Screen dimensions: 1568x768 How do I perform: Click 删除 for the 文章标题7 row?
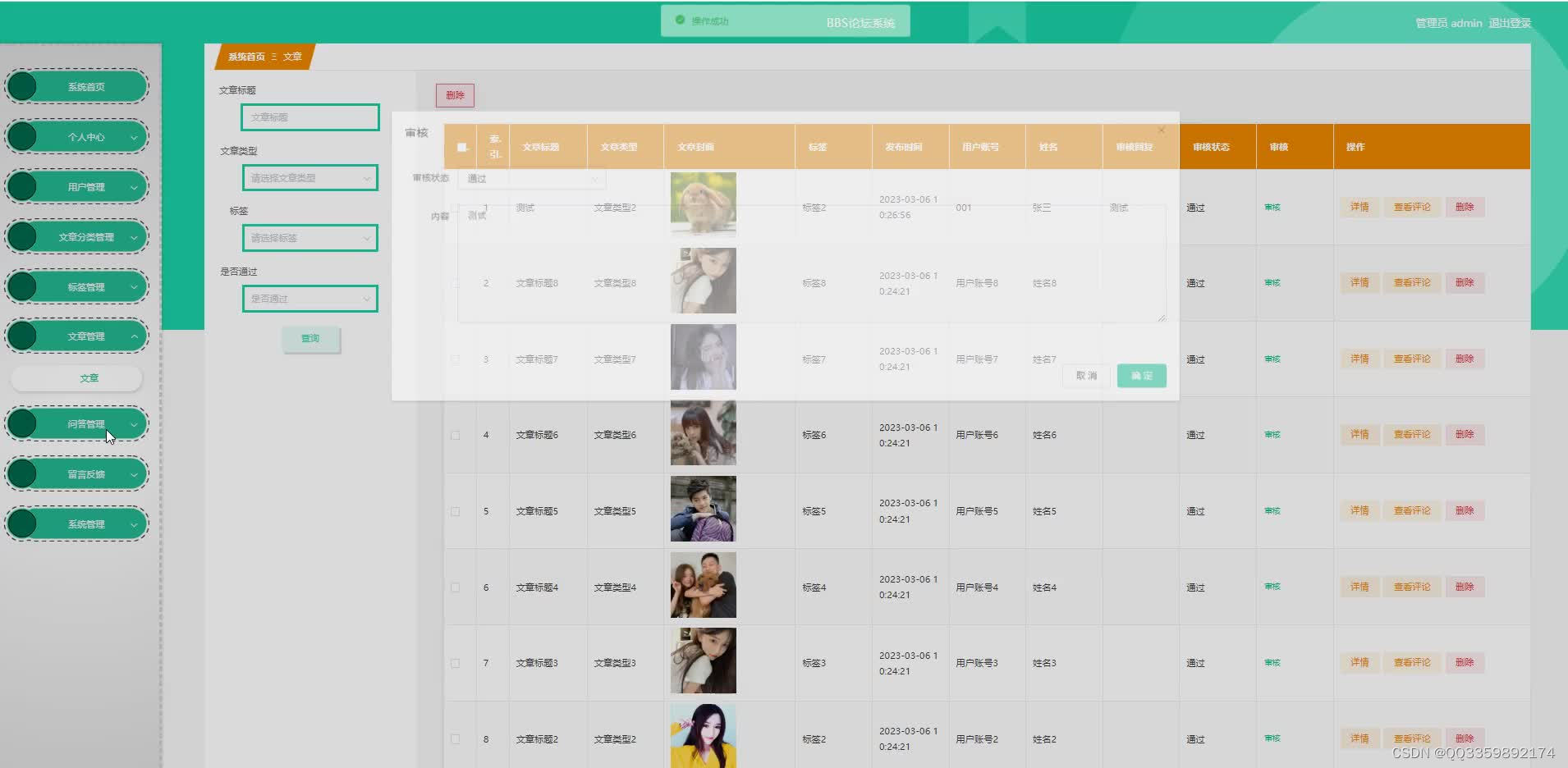pos(1465,359)
